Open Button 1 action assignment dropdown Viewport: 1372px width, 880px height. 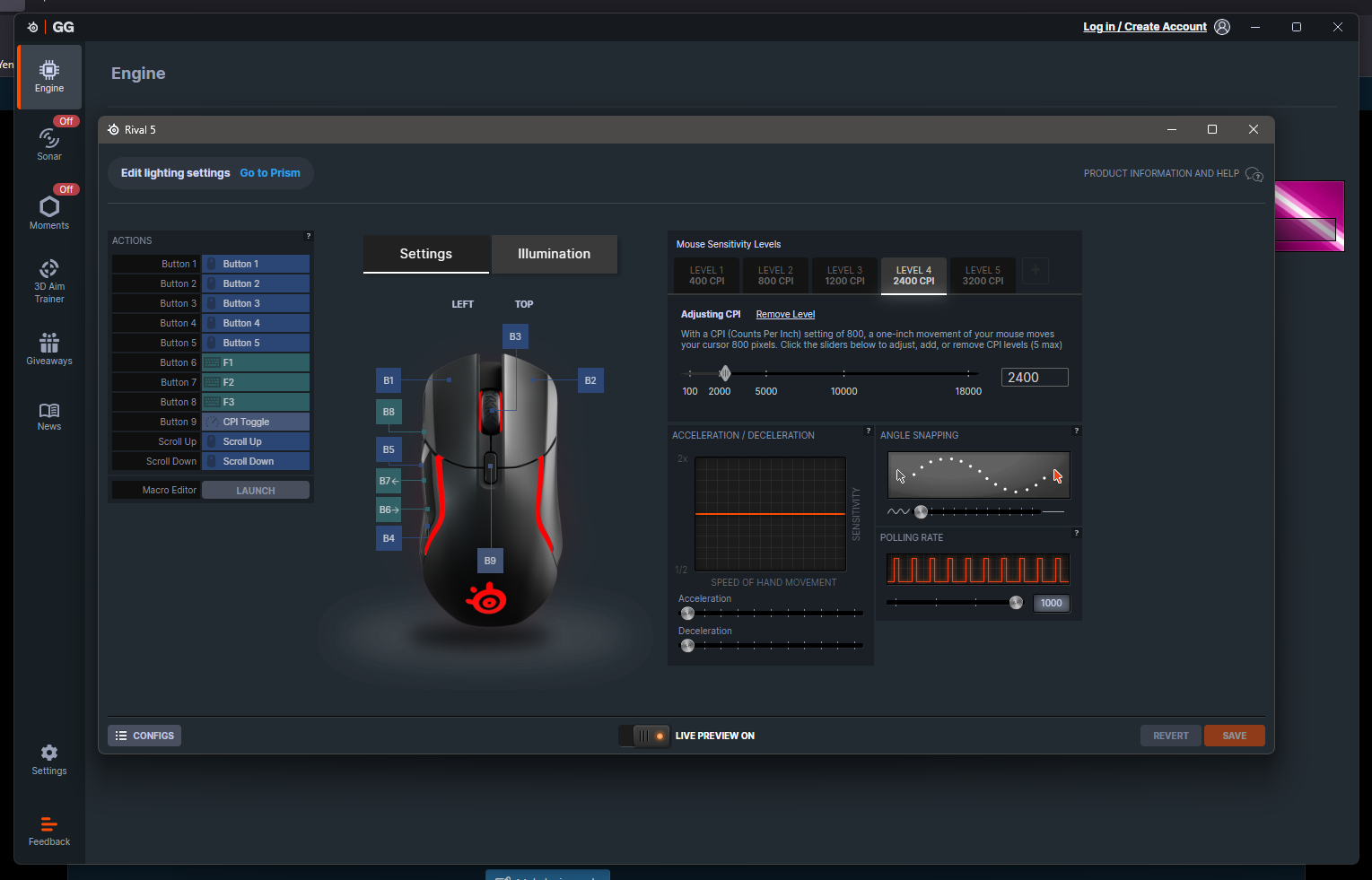[x=256, y=264]
